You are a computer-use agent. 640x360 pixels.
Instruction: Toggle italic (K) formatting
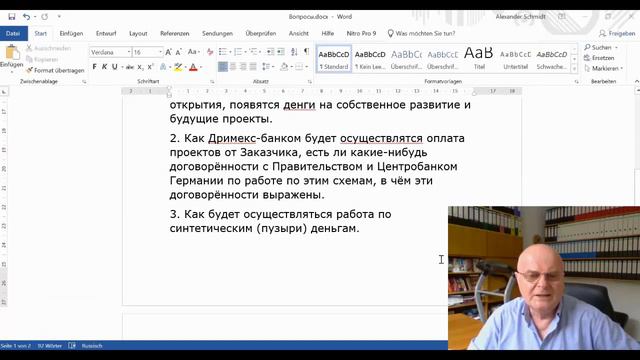tap(104, 67)
